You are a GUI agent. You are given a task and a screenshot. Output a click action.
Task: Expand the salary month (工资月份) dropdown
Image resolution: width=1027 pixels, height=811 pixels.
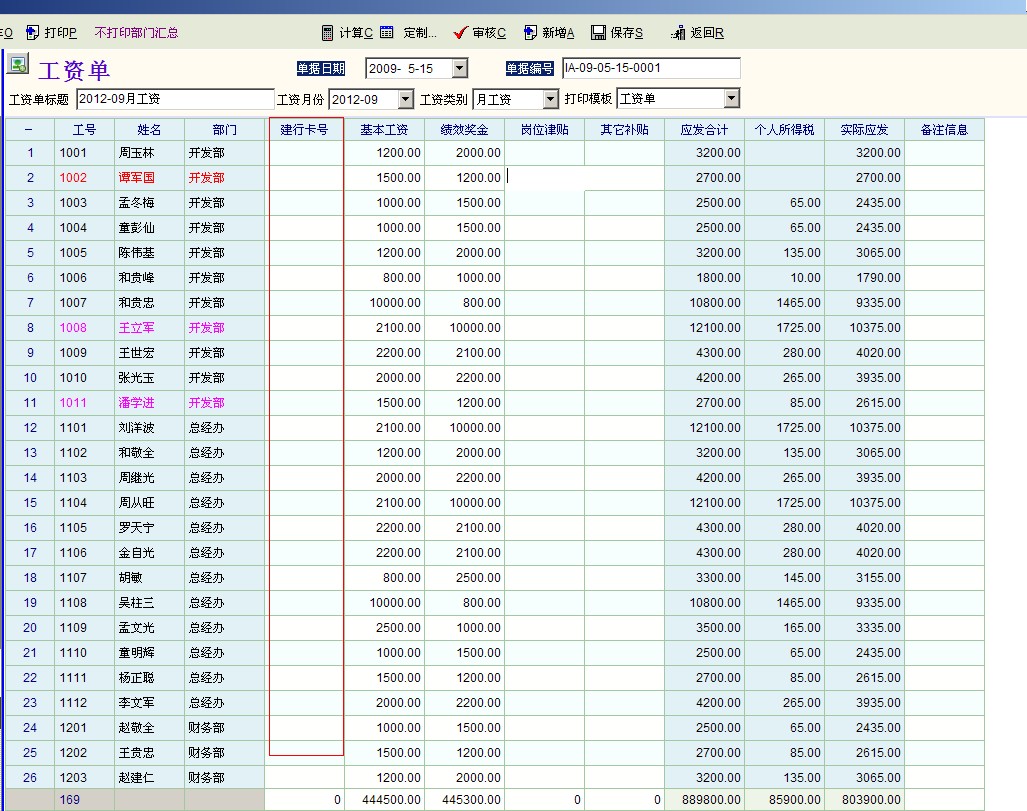(405, 99)
